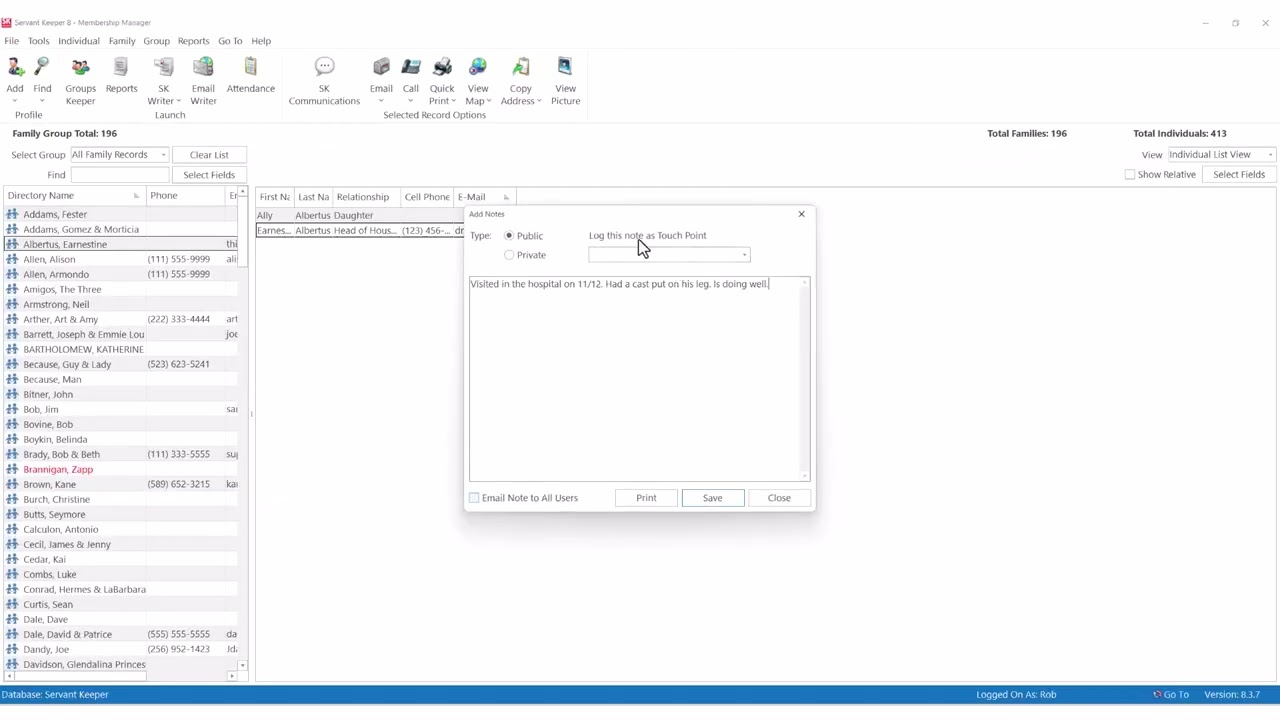Viewport: 1280px width, 720px height.
Task: Open the Help menu
Action: 261,41
